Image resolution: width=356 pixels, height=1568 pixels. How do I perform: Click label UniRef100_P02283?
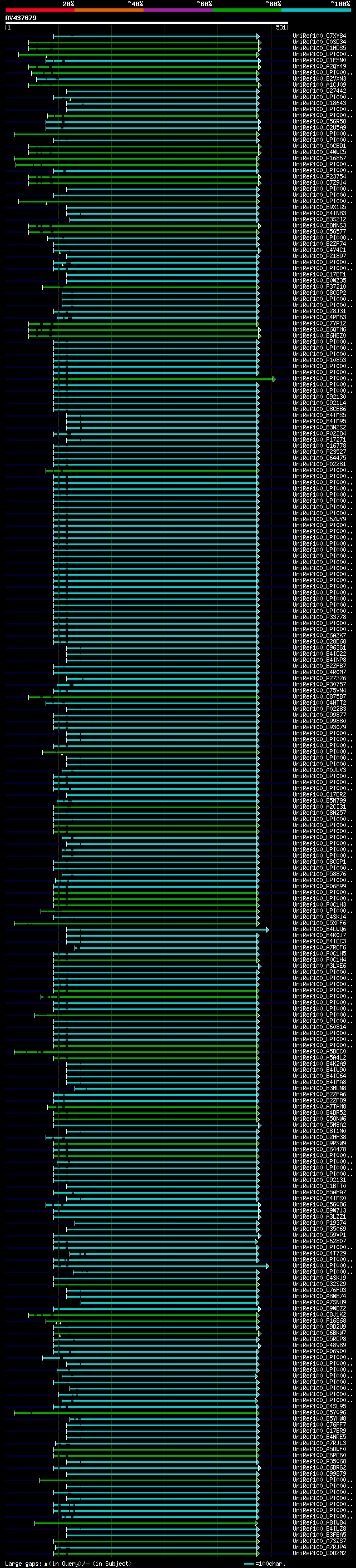tap(319, 709)
